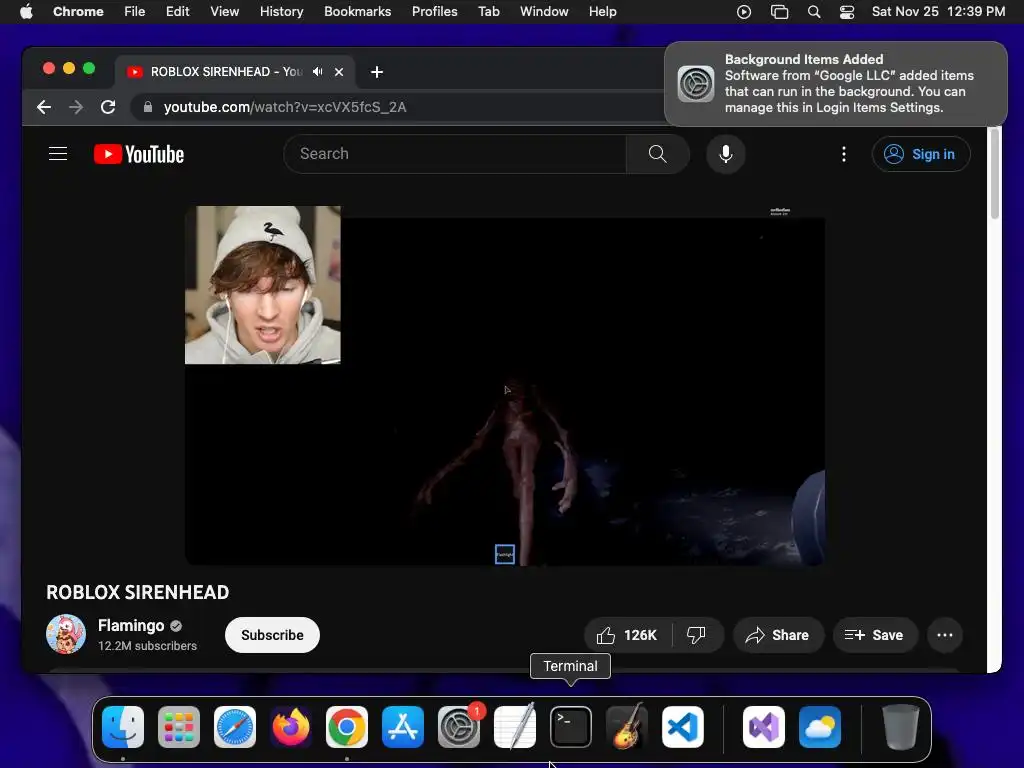Open the Edit menu
This screenshot has height=768, width=1024.
click(x=178, y=12)
